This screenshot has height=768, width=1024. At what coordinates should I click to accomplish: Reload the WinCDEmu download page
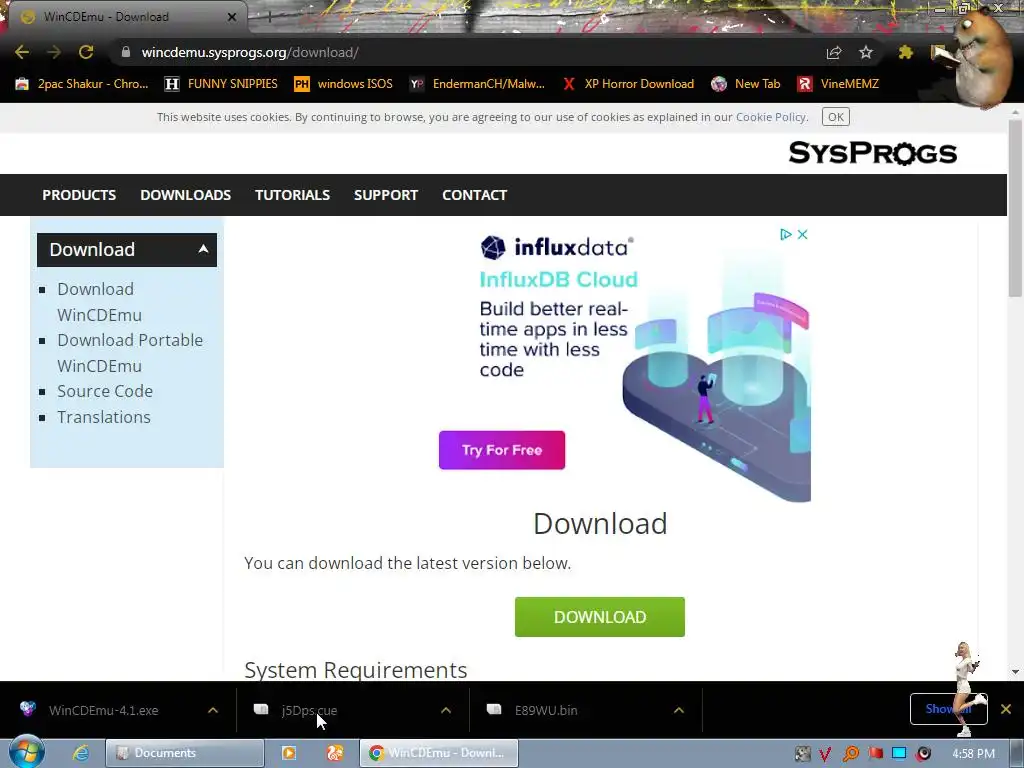(86, 52)
